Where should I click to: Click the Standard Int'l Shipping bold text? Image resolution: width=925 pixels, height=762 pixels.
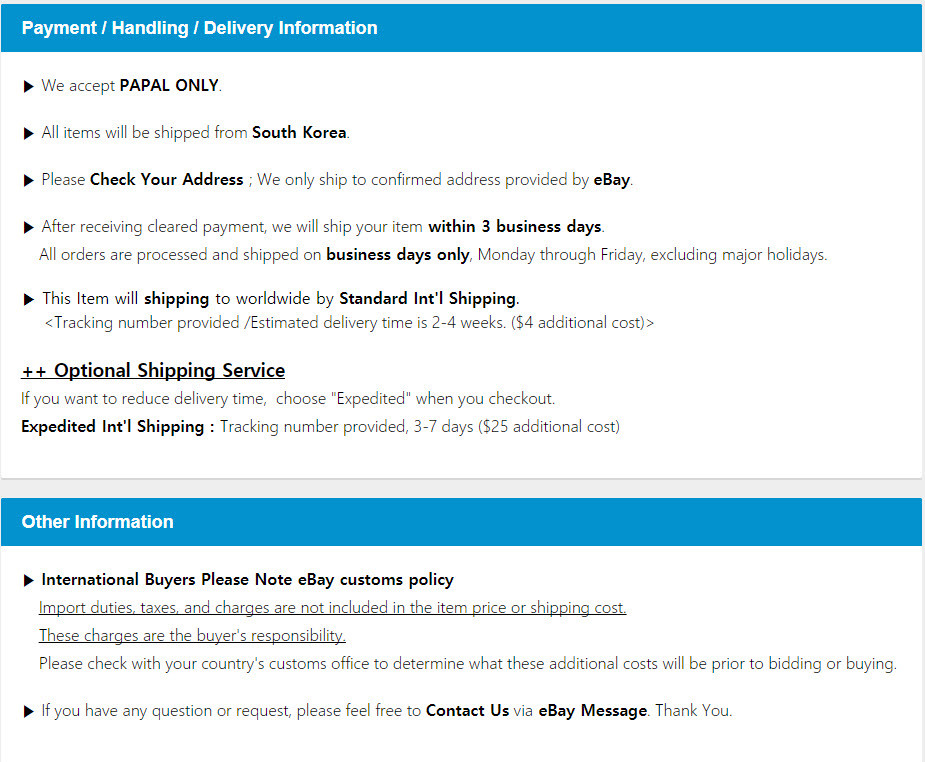[x=429, y=299]
